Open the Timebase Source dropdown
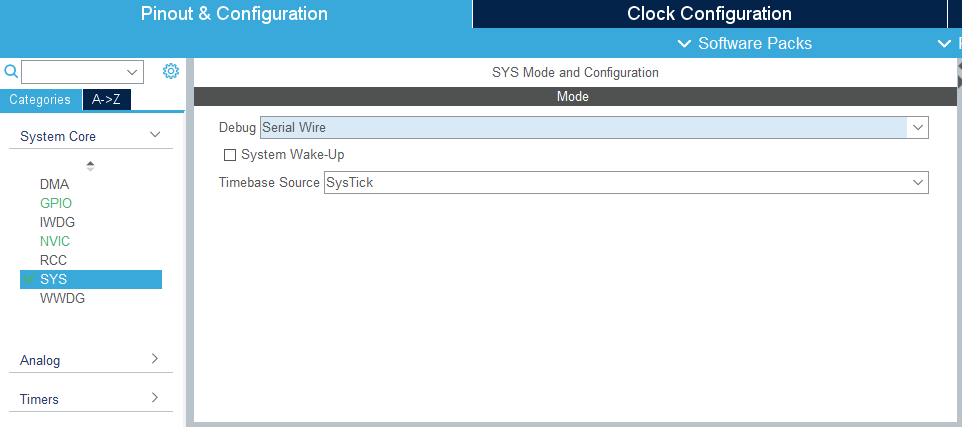962x427 pixels. click(626, 182)
